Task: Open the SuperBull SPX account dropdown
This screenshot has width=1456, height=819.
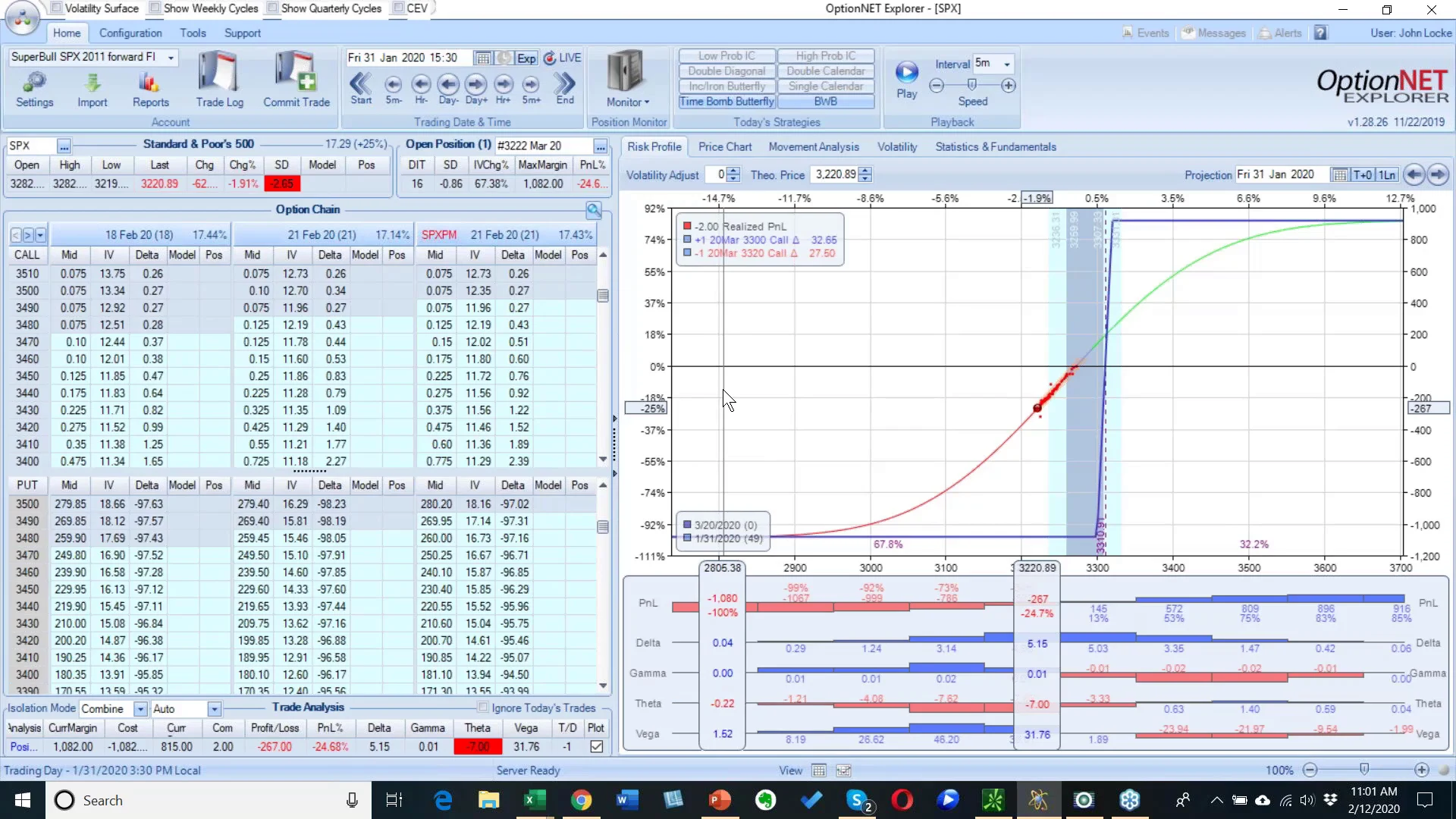Action: click(x=171, y=58)
